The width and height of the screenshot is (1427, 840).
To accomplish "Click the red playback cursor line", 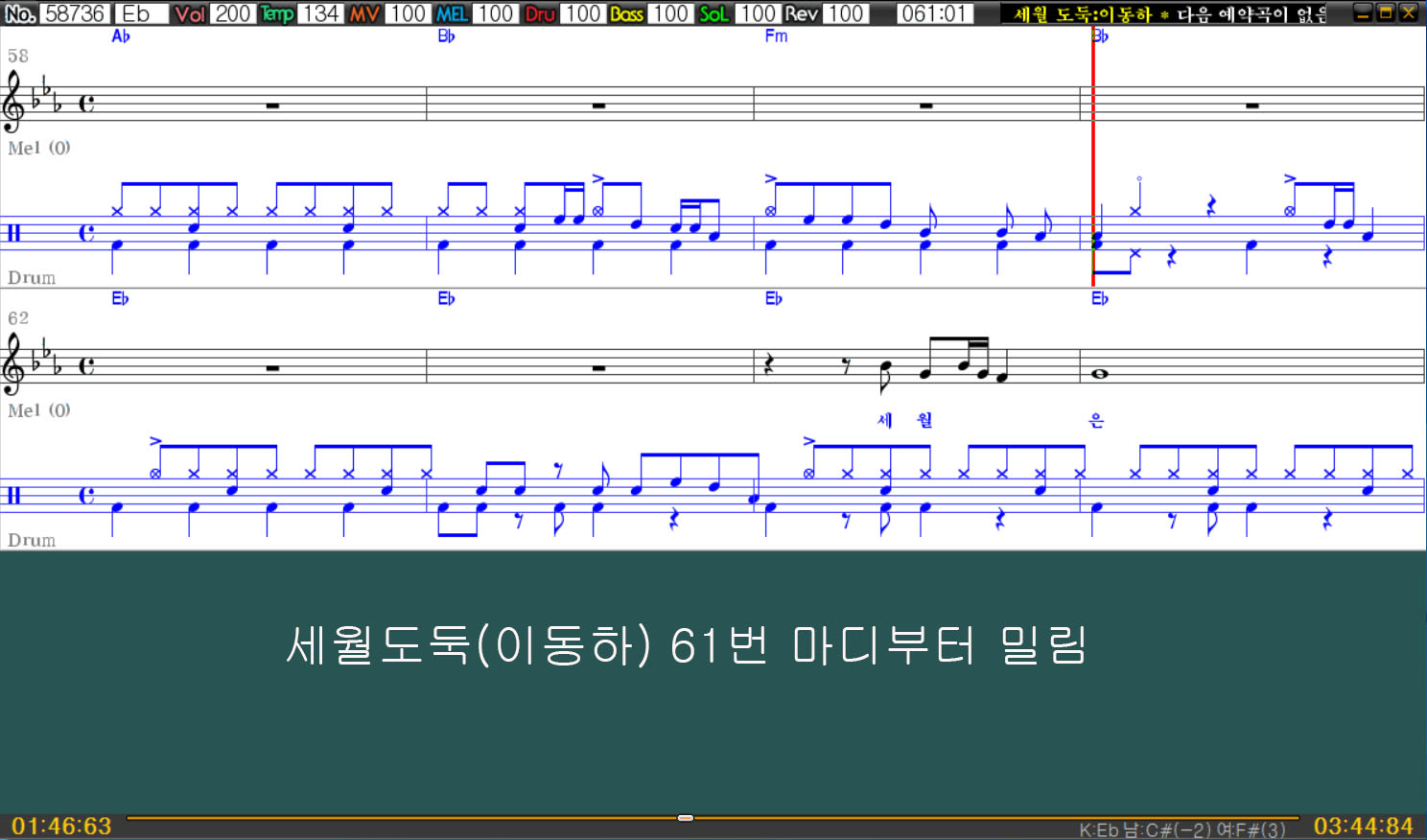I will (x=1092, y=158).
